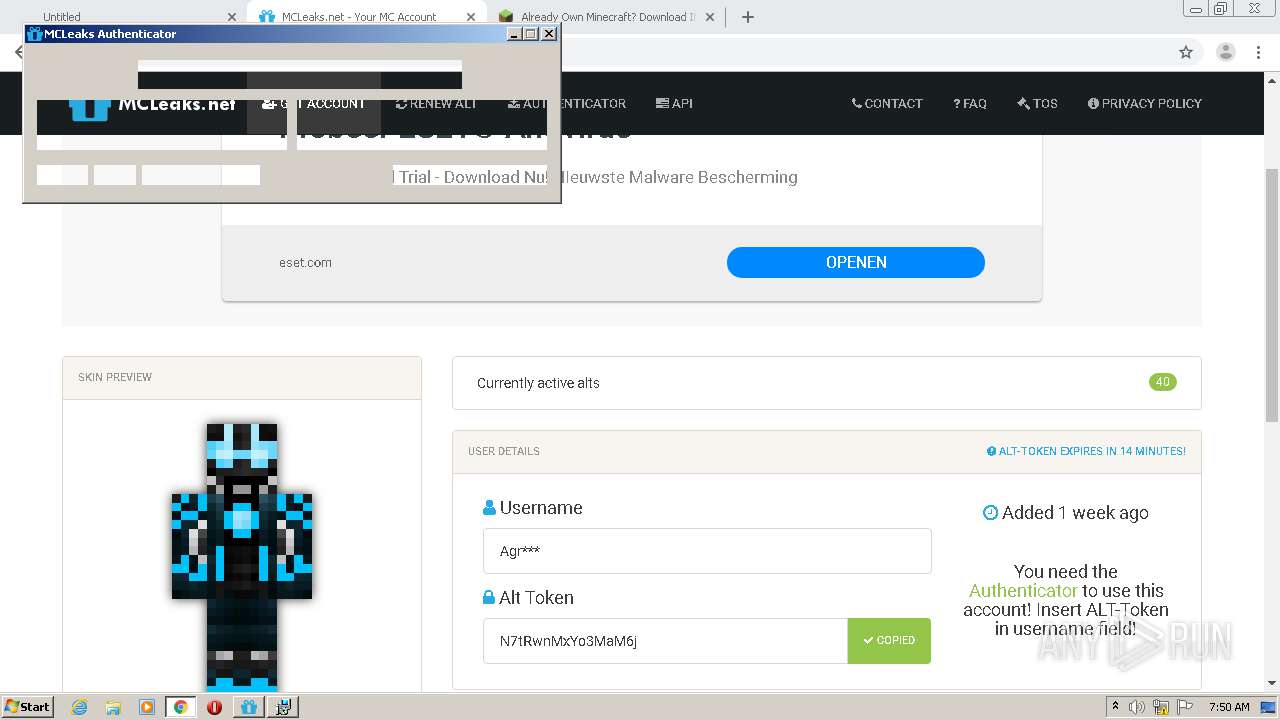Click the OPENEN ad button
This screenshot has width=1280, height=720.
[856, 262]
